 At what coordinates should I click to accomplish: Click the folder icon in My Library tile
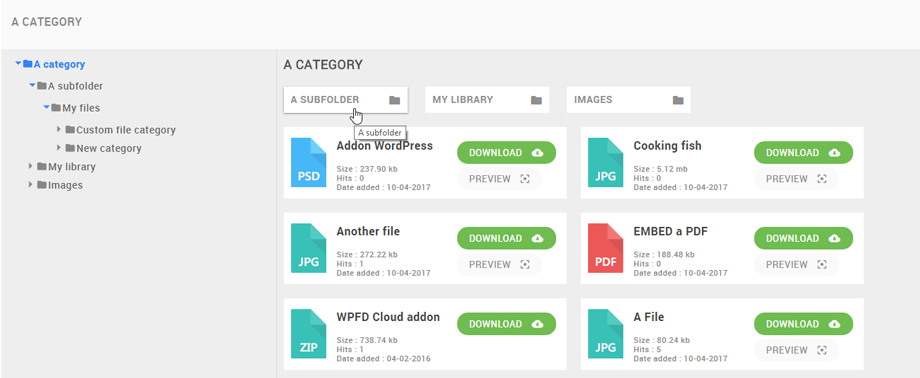click(x=536, y=100)
